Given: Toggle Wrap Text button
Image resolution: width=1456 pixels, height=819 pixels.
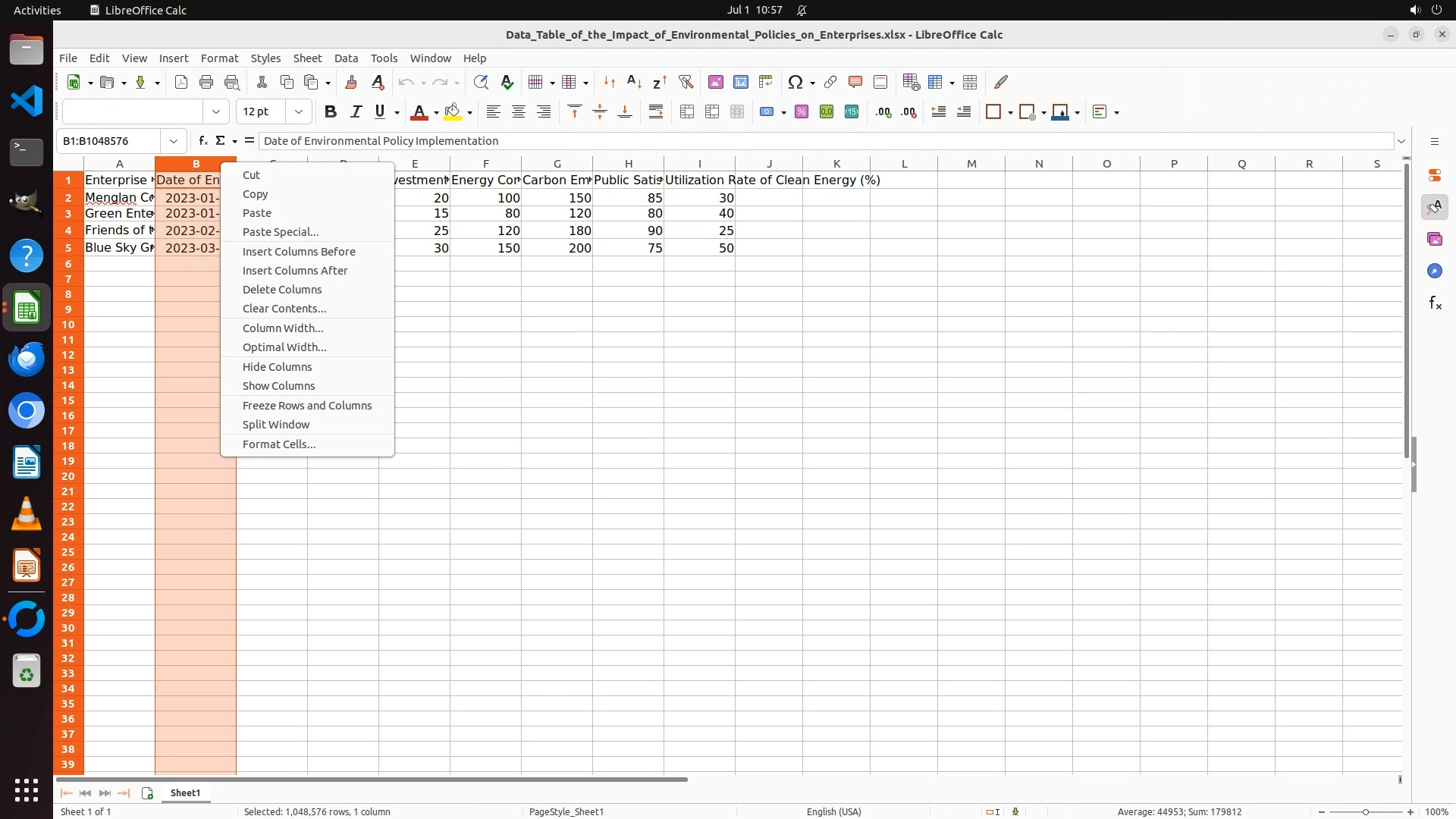Looking at the screenshot, I should pyautogui.click(x=656, y=112).
